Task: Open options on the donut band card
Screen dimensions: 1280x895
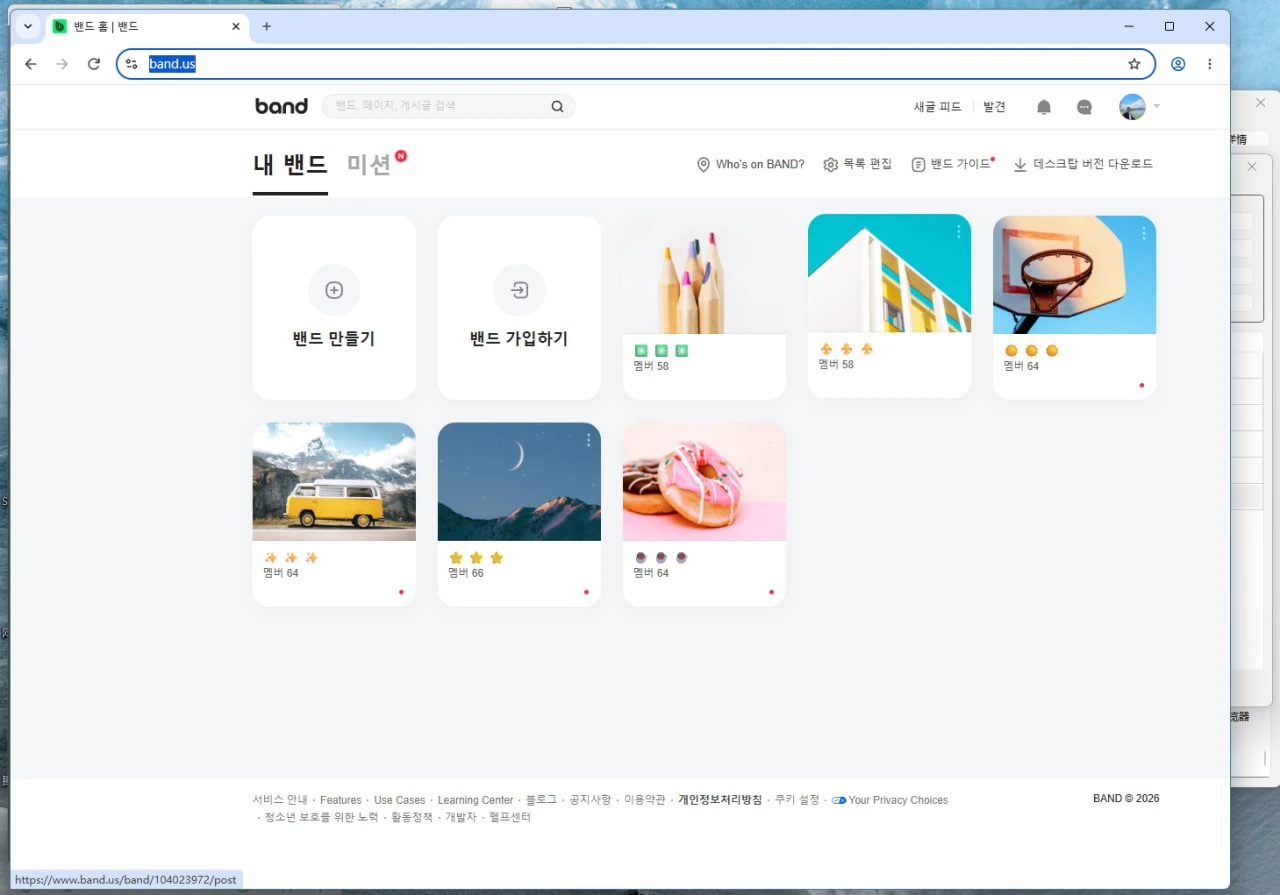Action: (774, 440)
